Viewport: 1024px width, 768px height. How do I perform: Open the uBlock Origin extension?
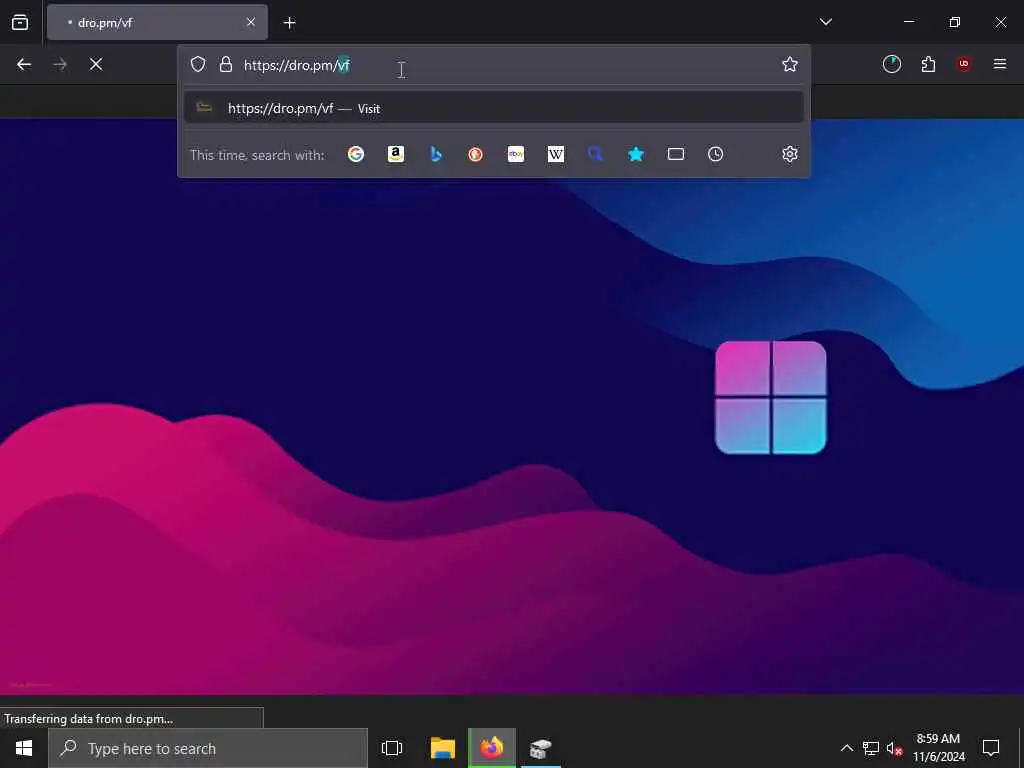pos(964,64)
